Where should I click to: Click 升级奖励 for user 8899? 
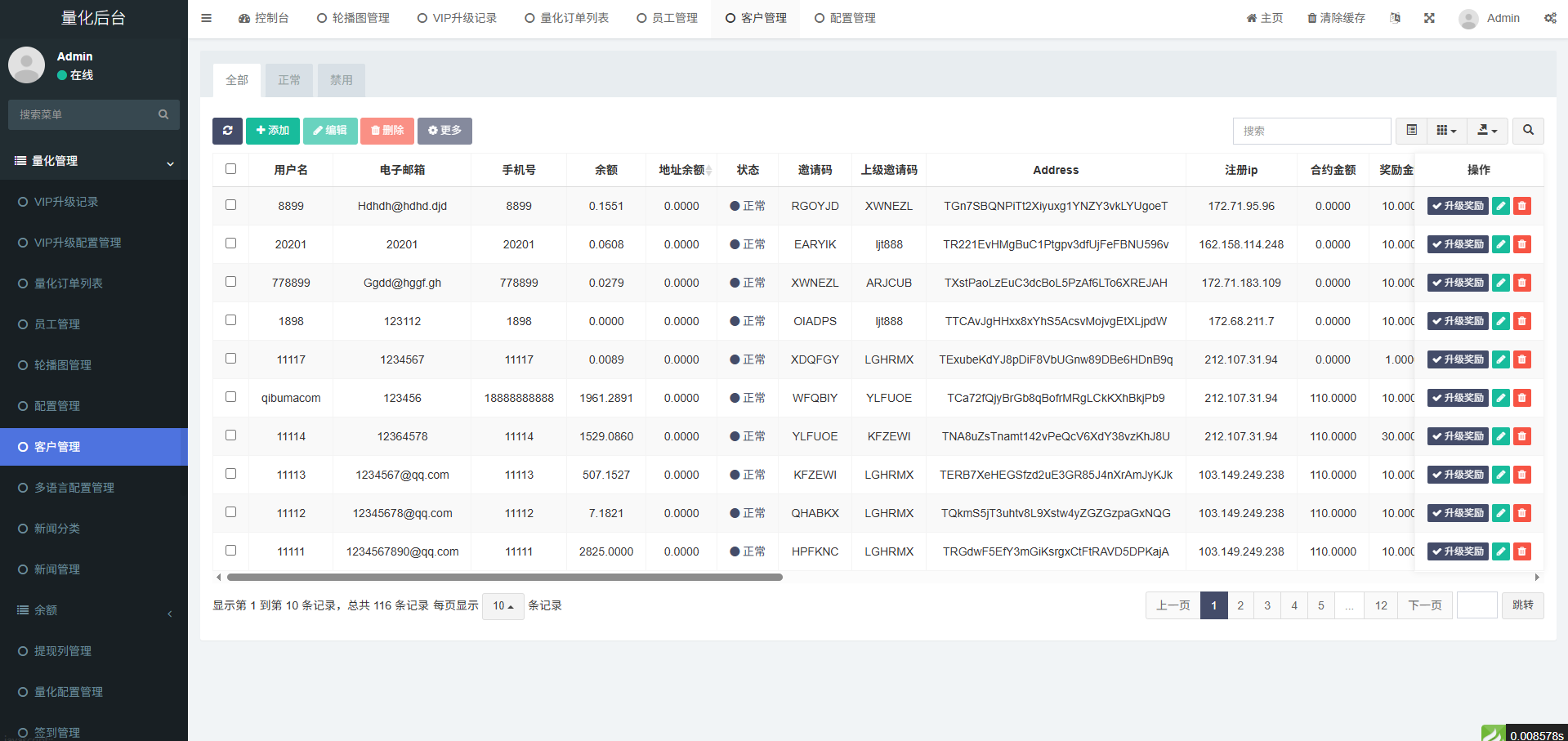coord(1458,206)
